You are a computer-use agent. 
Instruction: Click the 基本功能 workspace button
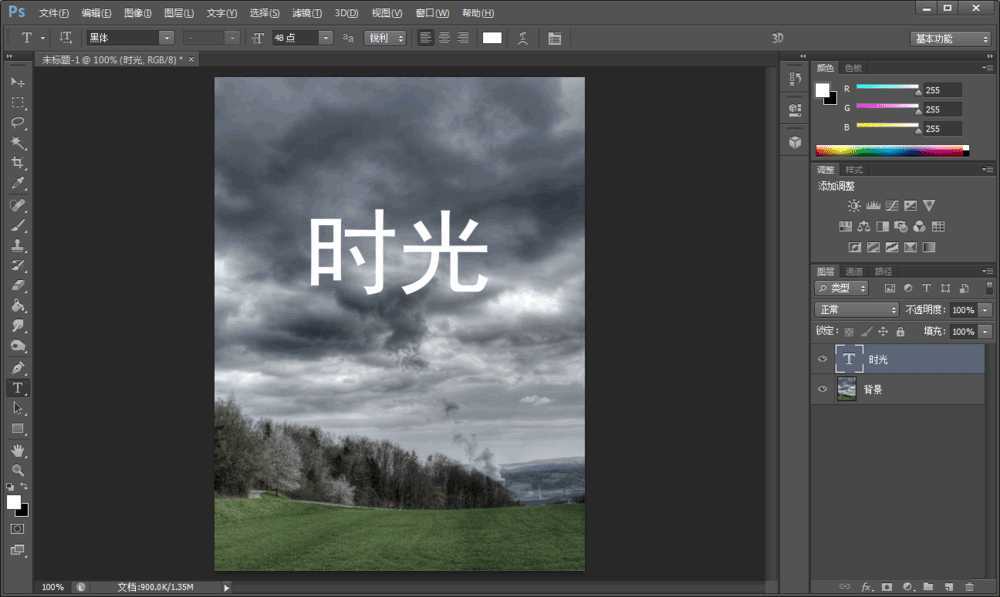pos(946,37)
